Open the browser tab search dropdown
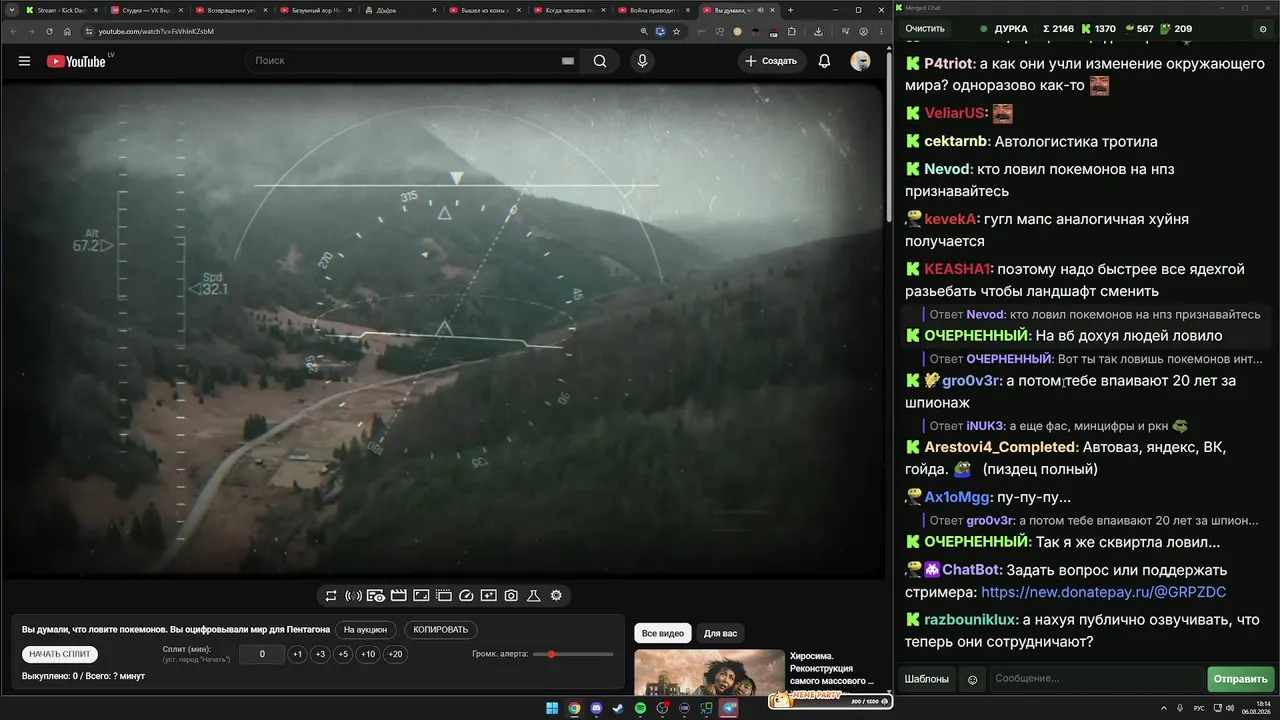The width and height of the screenshot is (1280, 720). 10,10
